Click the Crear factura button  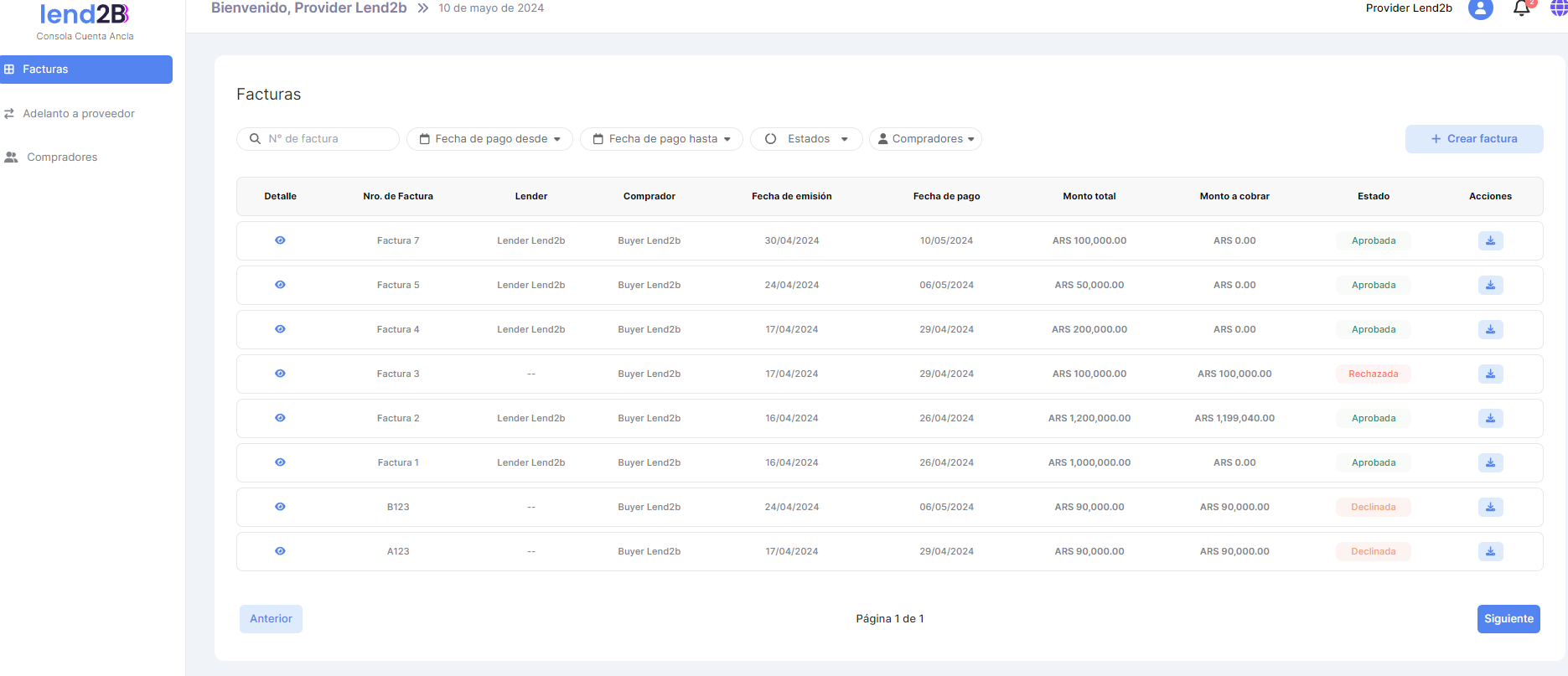(1473, 139)
